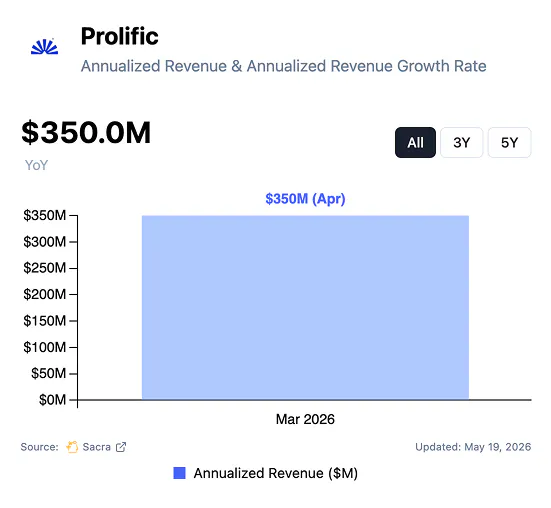Screen dimensions: 551x508
Task: Click the Annualized Revenue Growth Rate subtitle
Action: coord(284,66)
